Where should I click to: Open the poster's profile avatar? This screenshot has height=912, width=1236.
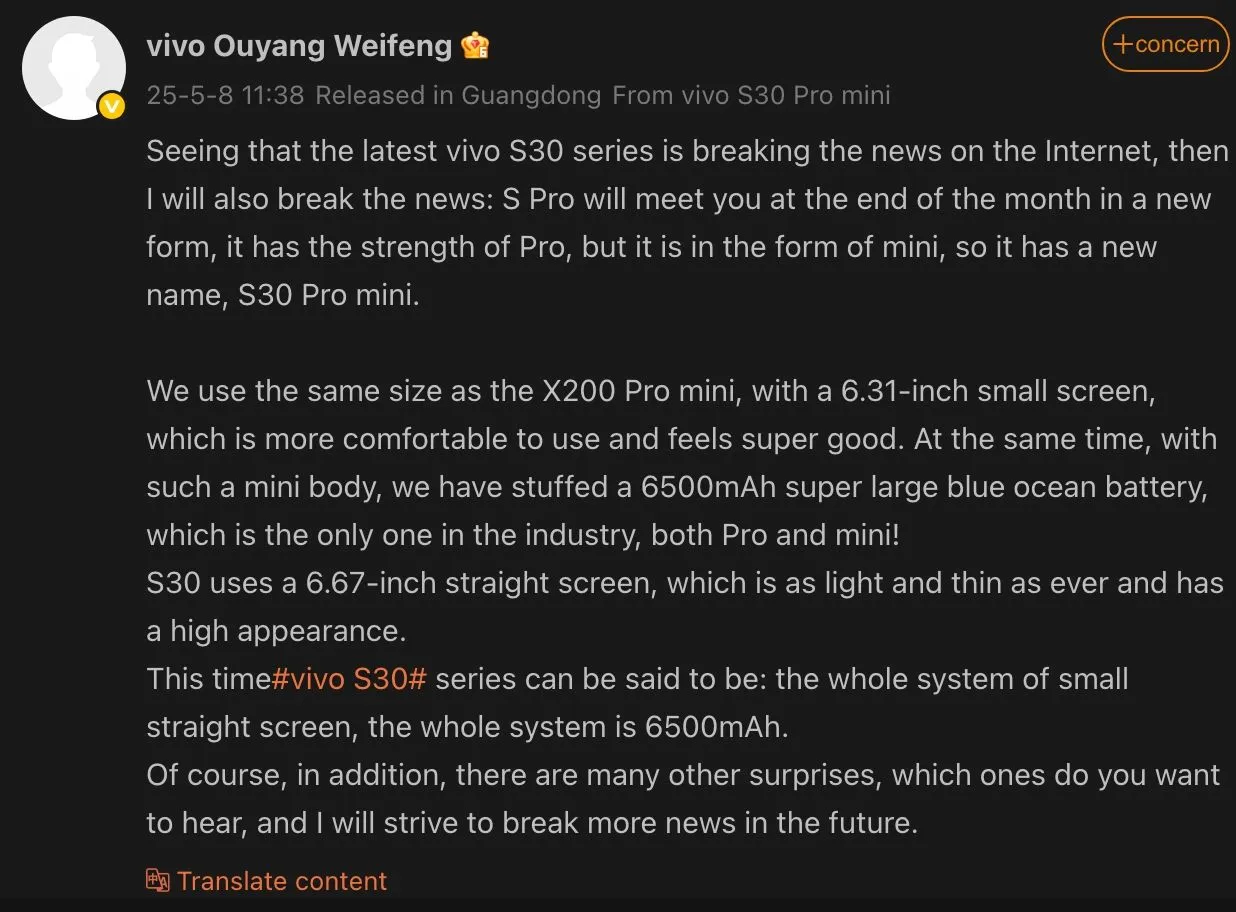(x=73, y=68)
